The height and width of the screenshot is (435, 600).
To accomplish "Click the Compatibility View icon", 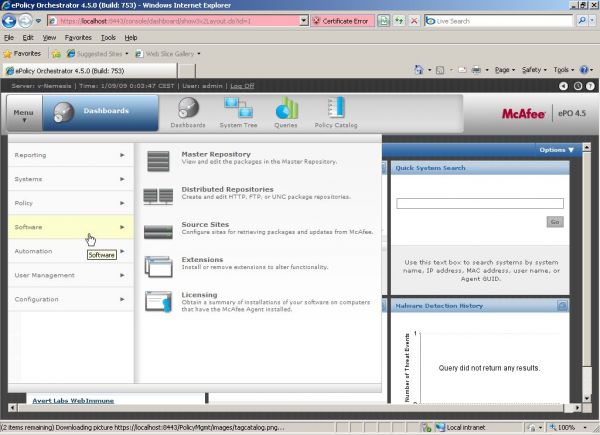I will point(383,21).
